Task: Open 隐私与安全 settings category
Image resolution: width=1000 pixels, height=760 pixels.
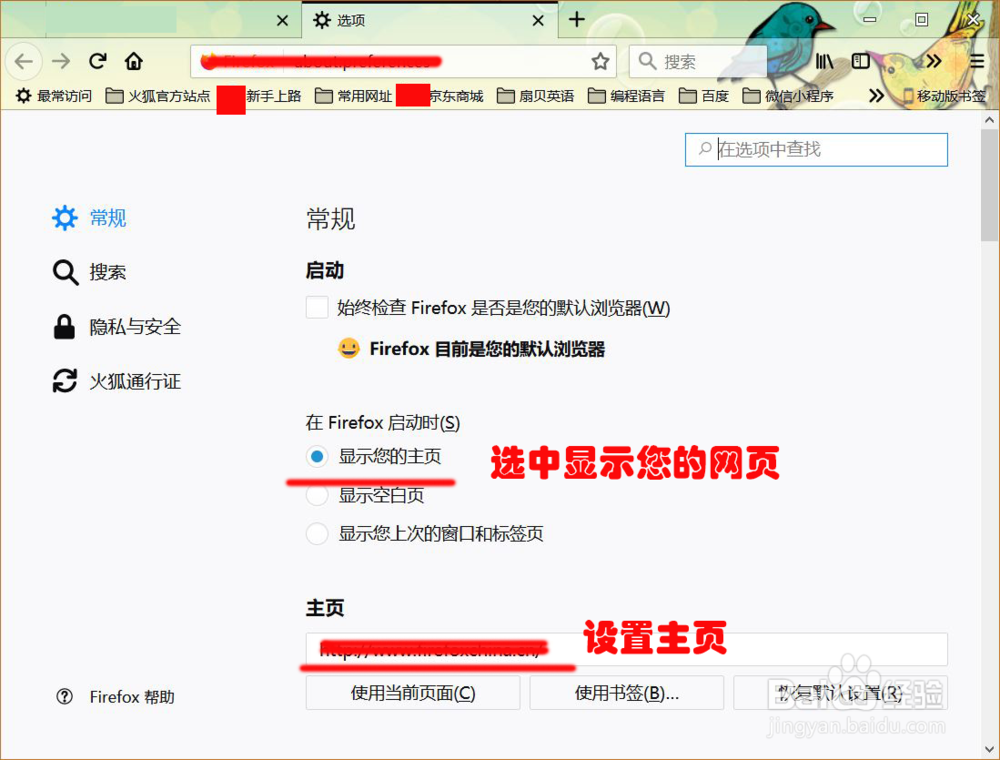Action: [116, 327]
